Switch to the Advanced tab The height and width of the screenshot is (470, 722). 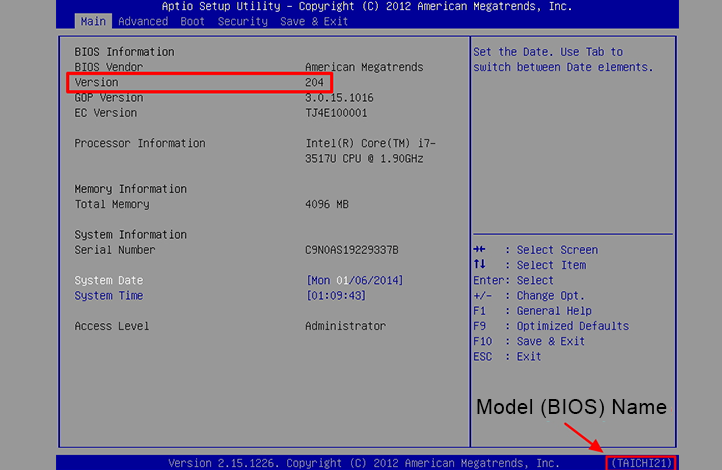click(143, 21)
